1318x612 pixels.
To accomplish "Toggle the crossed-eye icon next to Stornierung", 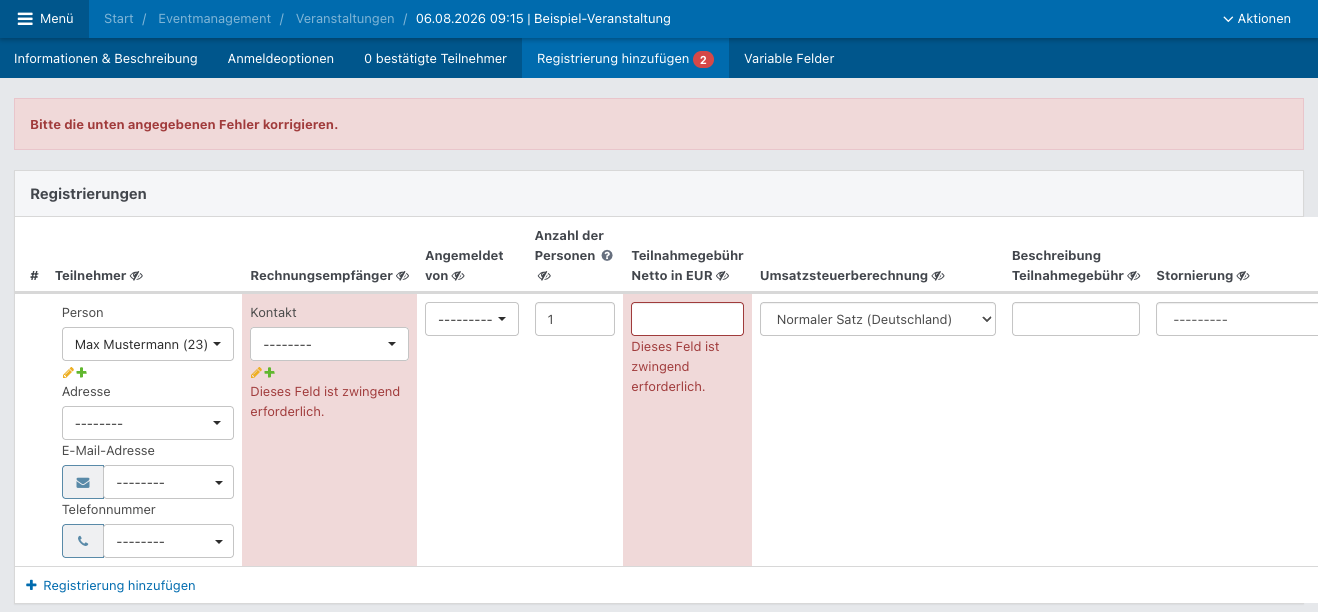I will tap(1243, 275).
